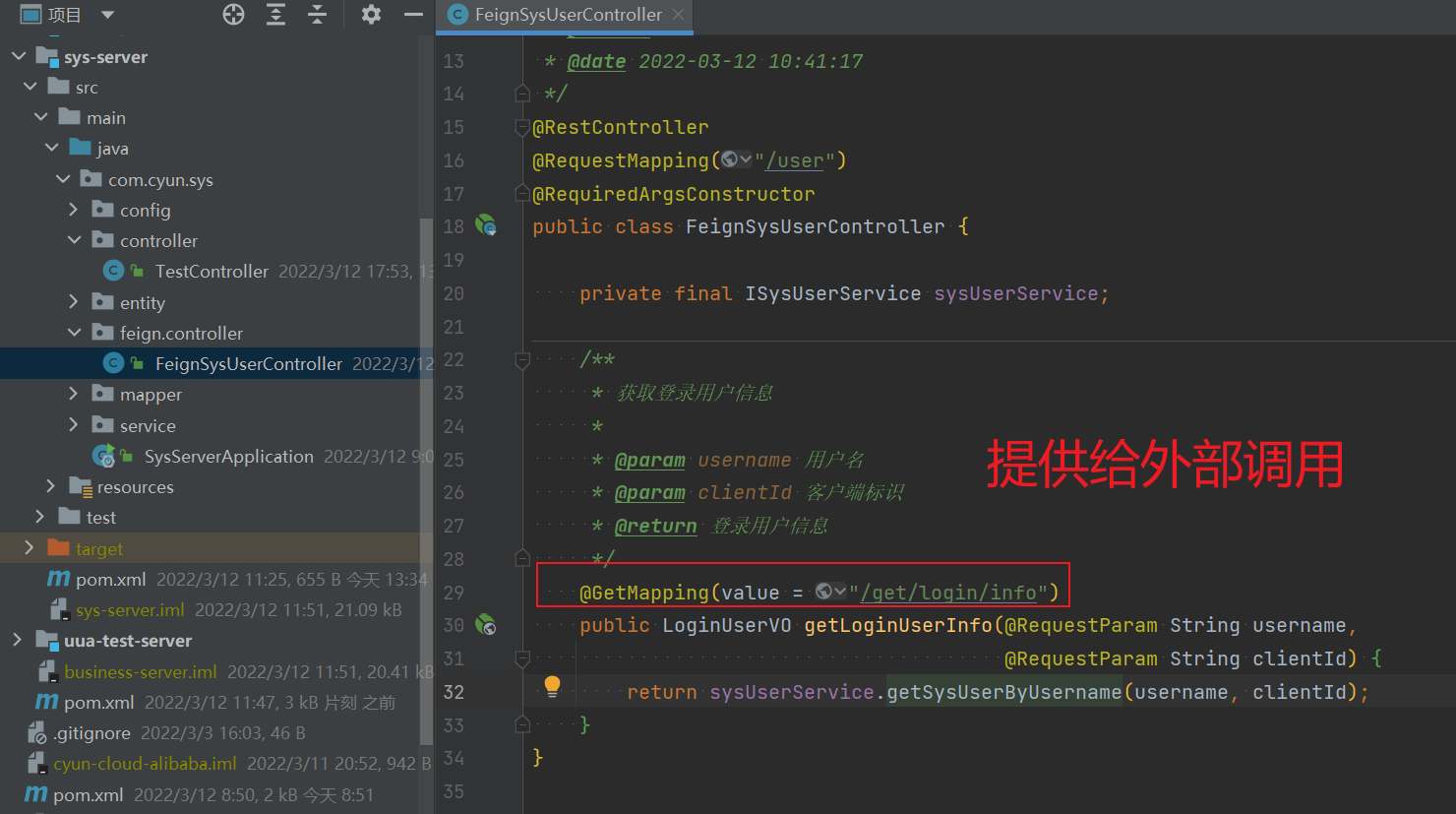Viewport: 1456px width, 814px height.
Task: Click the SysServerApplication run-class icon
Action: 103,456
